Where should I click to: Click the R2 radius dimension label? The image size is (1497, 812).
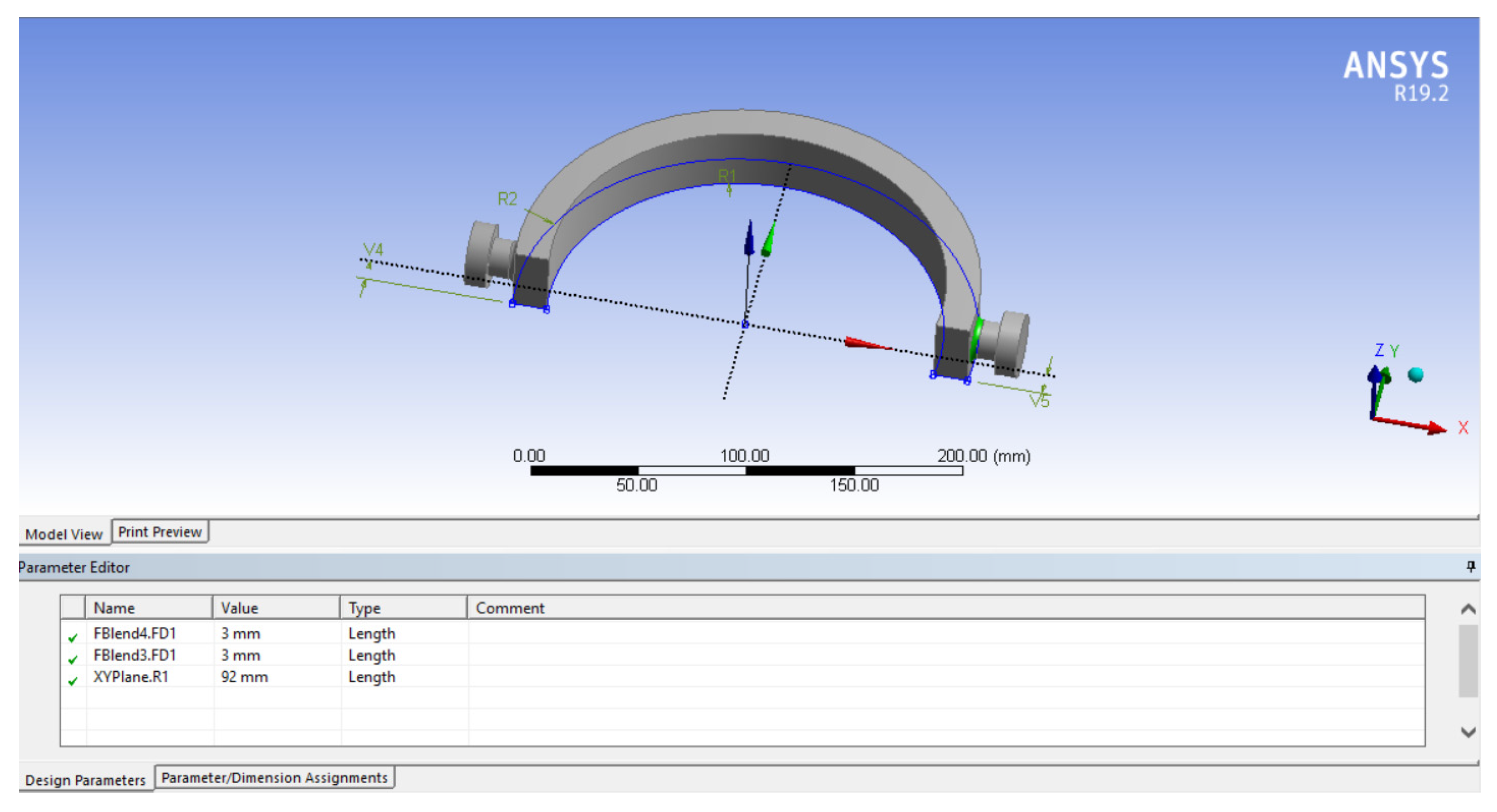[507, 199]
